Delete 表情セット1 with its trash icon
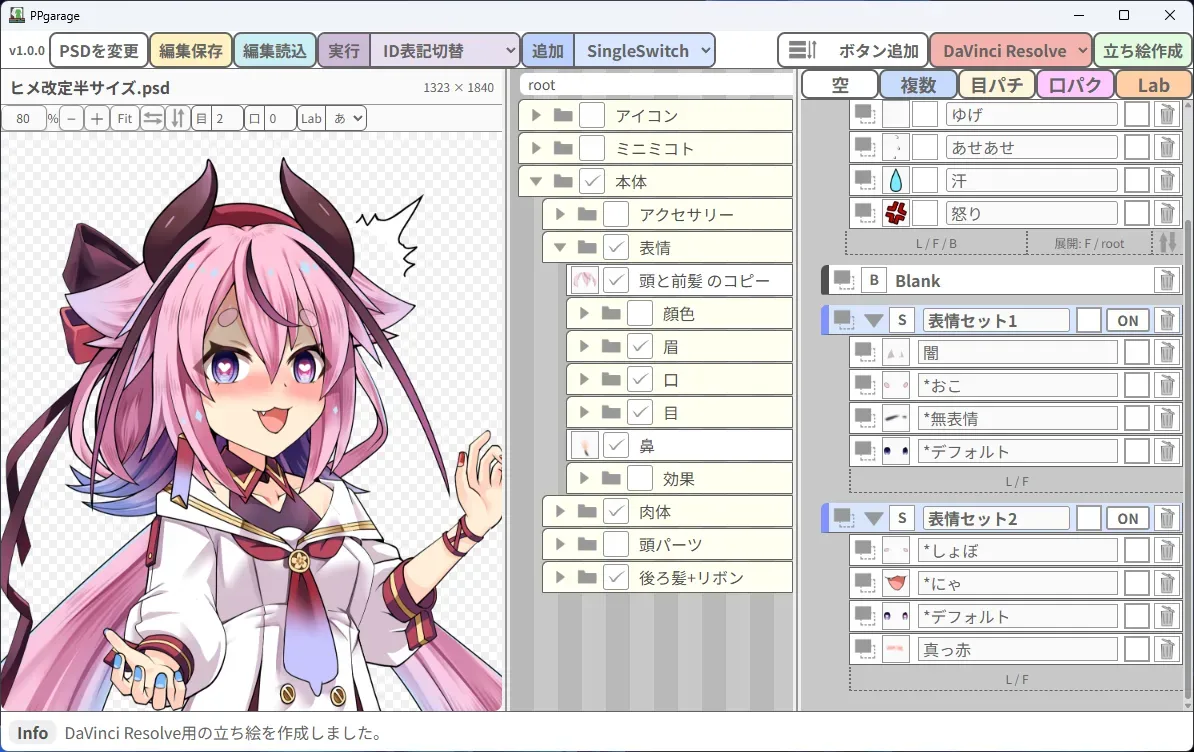 point(1166,320)
